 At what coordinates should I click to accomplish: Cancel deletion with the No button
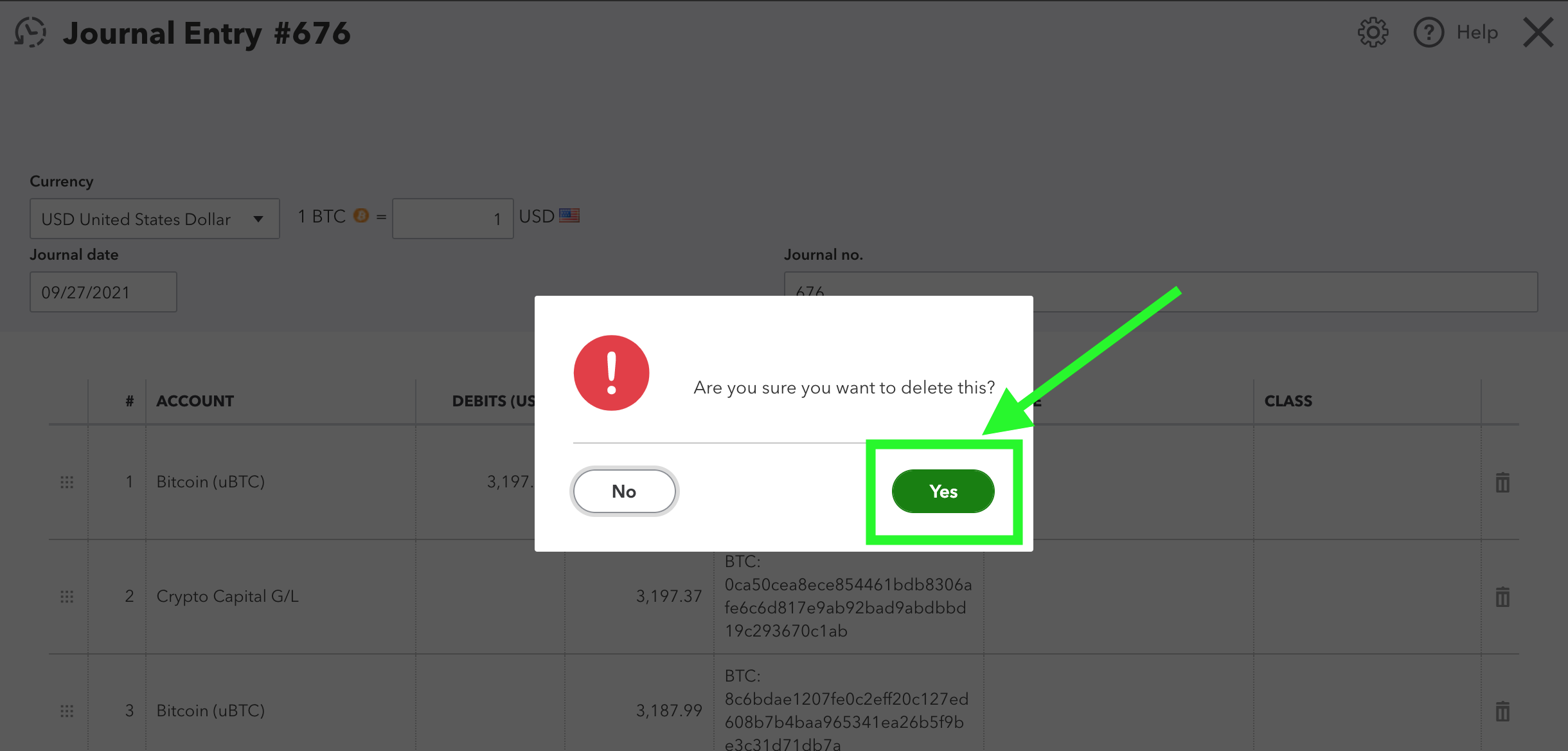click(624, 491)
